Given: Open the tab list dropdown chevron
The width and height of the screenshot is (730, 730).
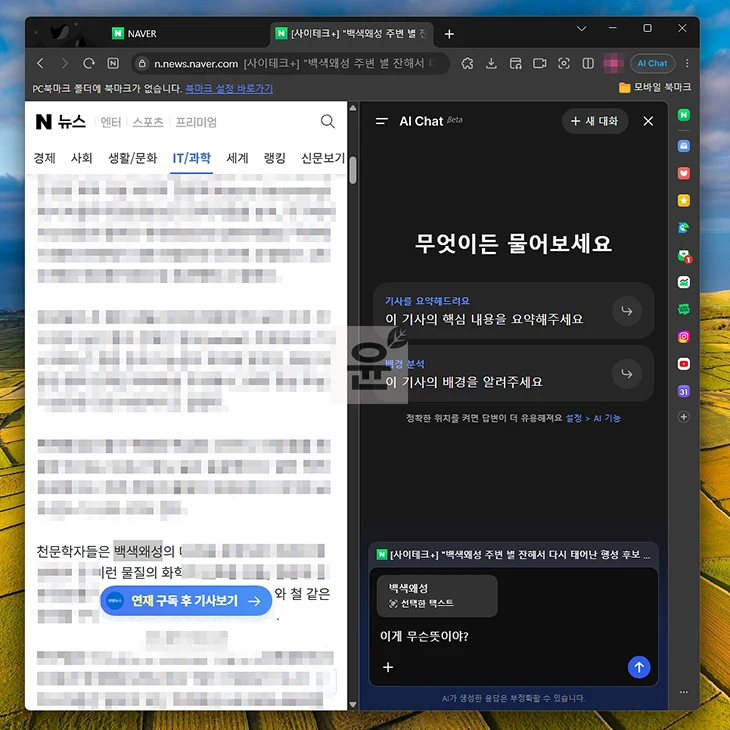Looking at the screenshot, I should 581,28.
